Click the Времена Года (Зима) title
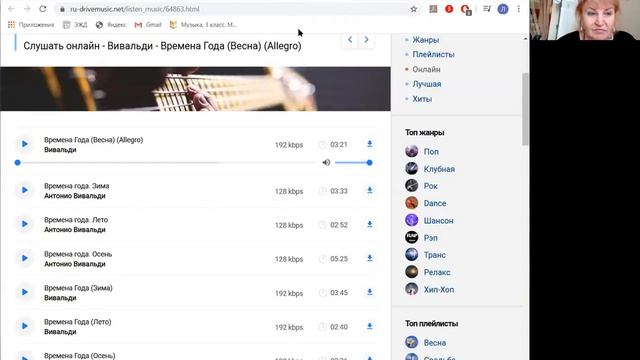 (78, 288)
